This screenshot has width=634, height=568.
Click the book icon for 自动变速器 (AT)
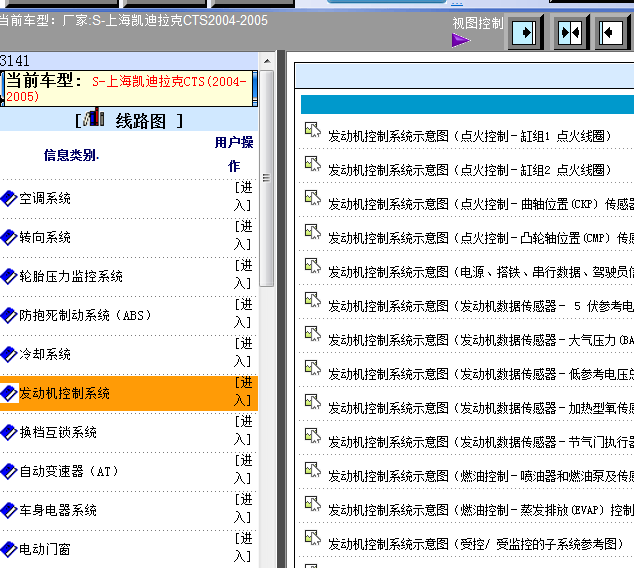tap(8, 471)
